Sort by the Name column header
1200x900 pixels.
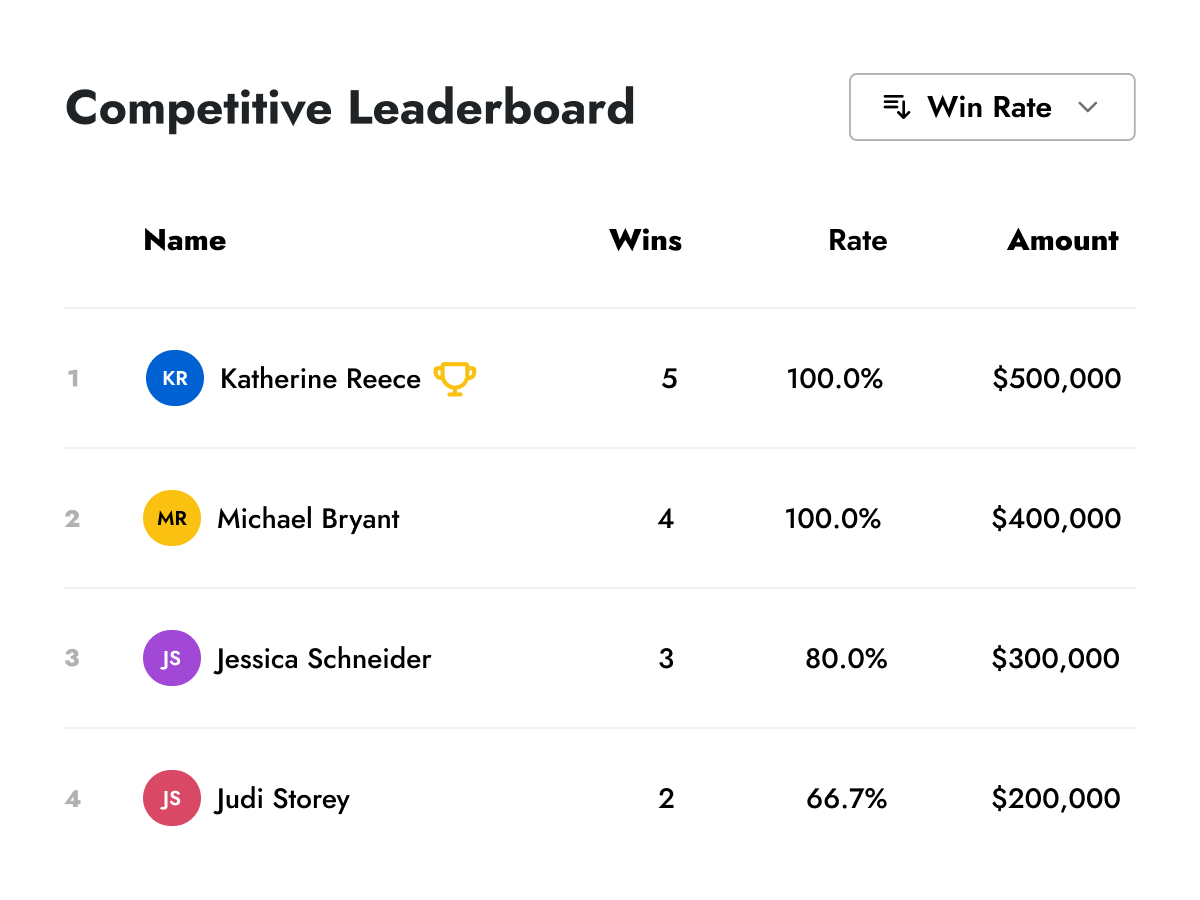click(x=185, y=241)
